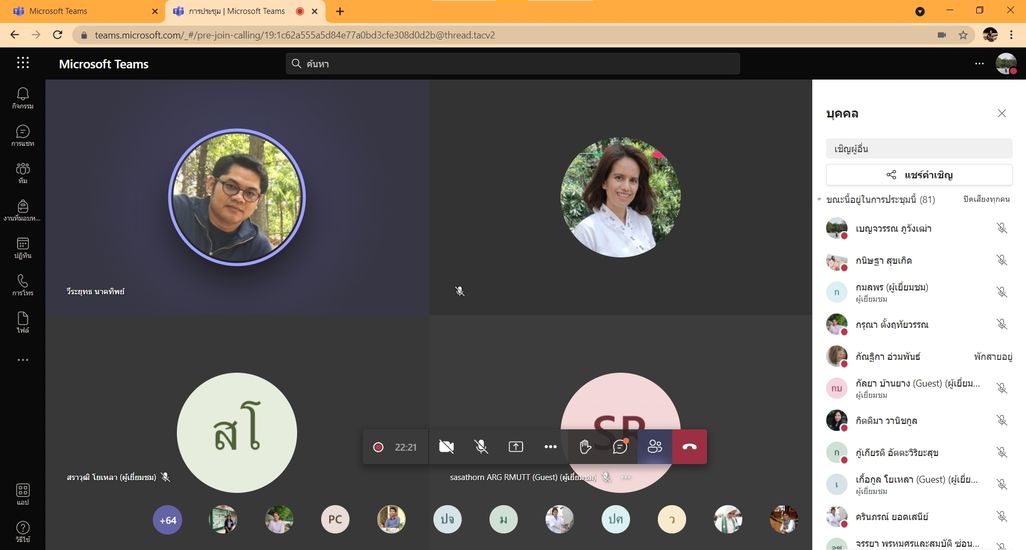Viewport: 1026px width, 550px height.
Task: Click the PC participant avatar thumbnail
Action: coord(335,520)
